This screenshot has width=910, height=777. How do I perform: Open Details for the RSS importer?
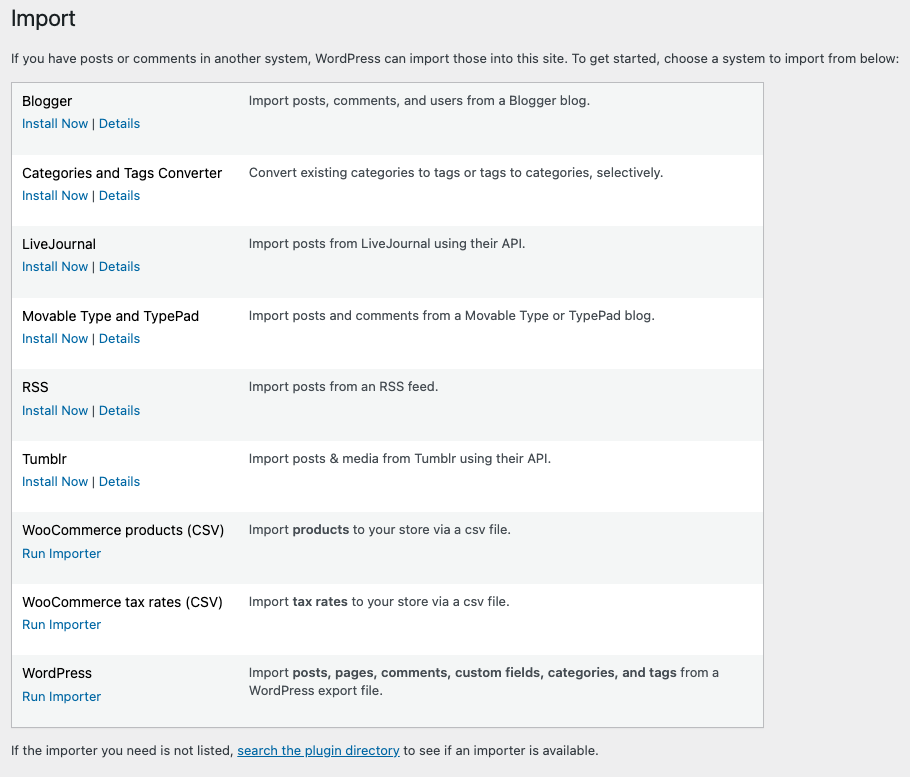point(120,410)
